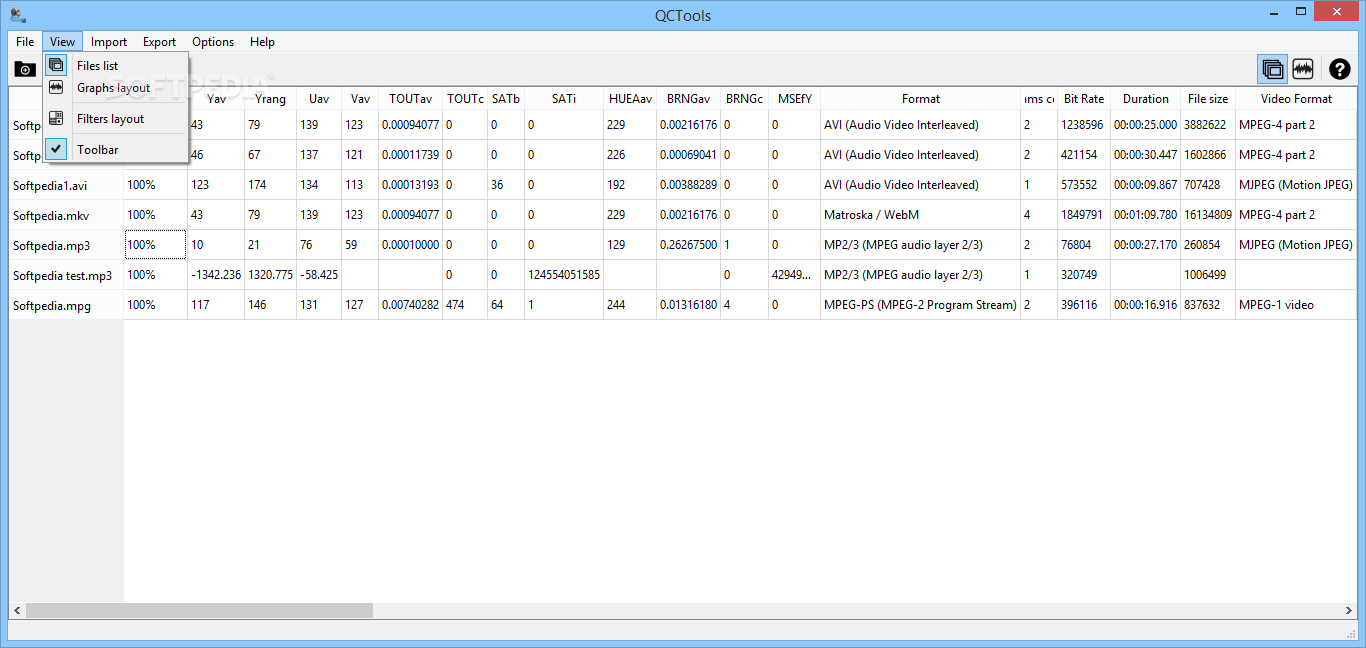Open the Export menu
The width and height of the screenshot is (1366, 648).
(159, 42)
